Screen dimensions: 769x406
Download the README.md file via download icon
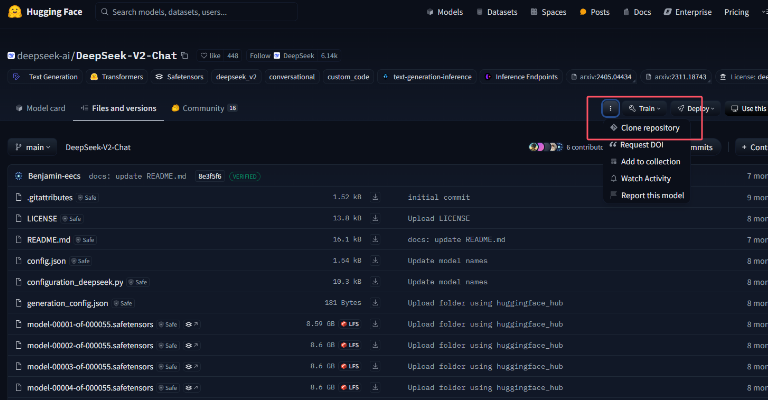375,240
